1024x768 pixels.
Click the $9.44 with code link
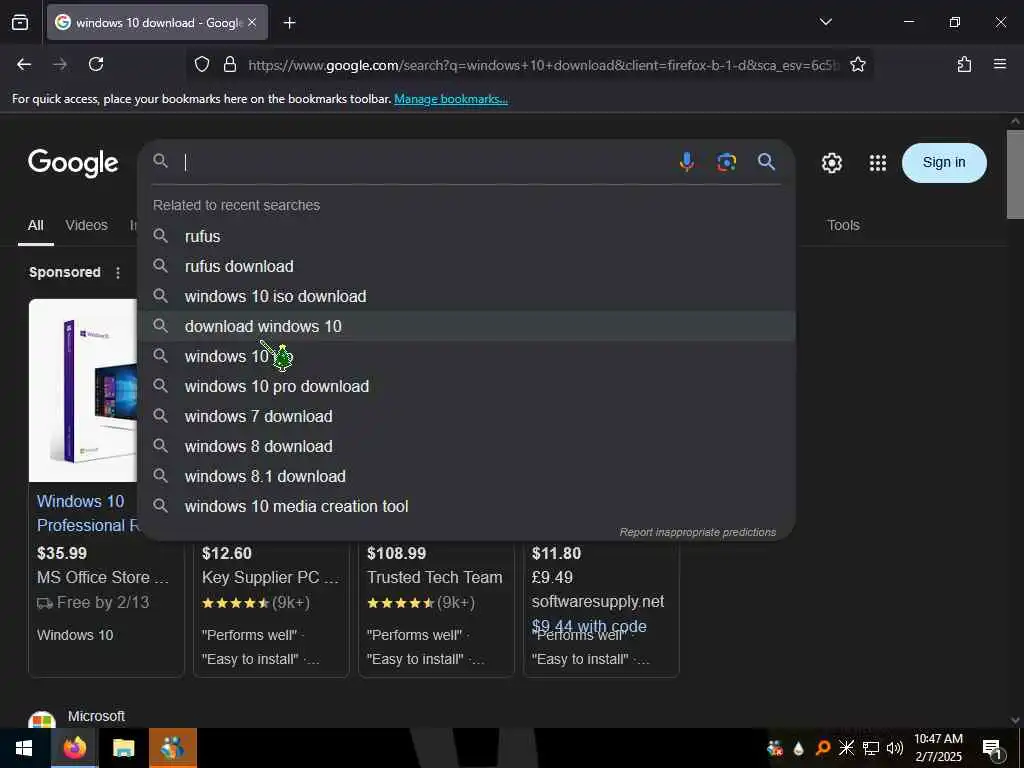[x=589, y=625]
